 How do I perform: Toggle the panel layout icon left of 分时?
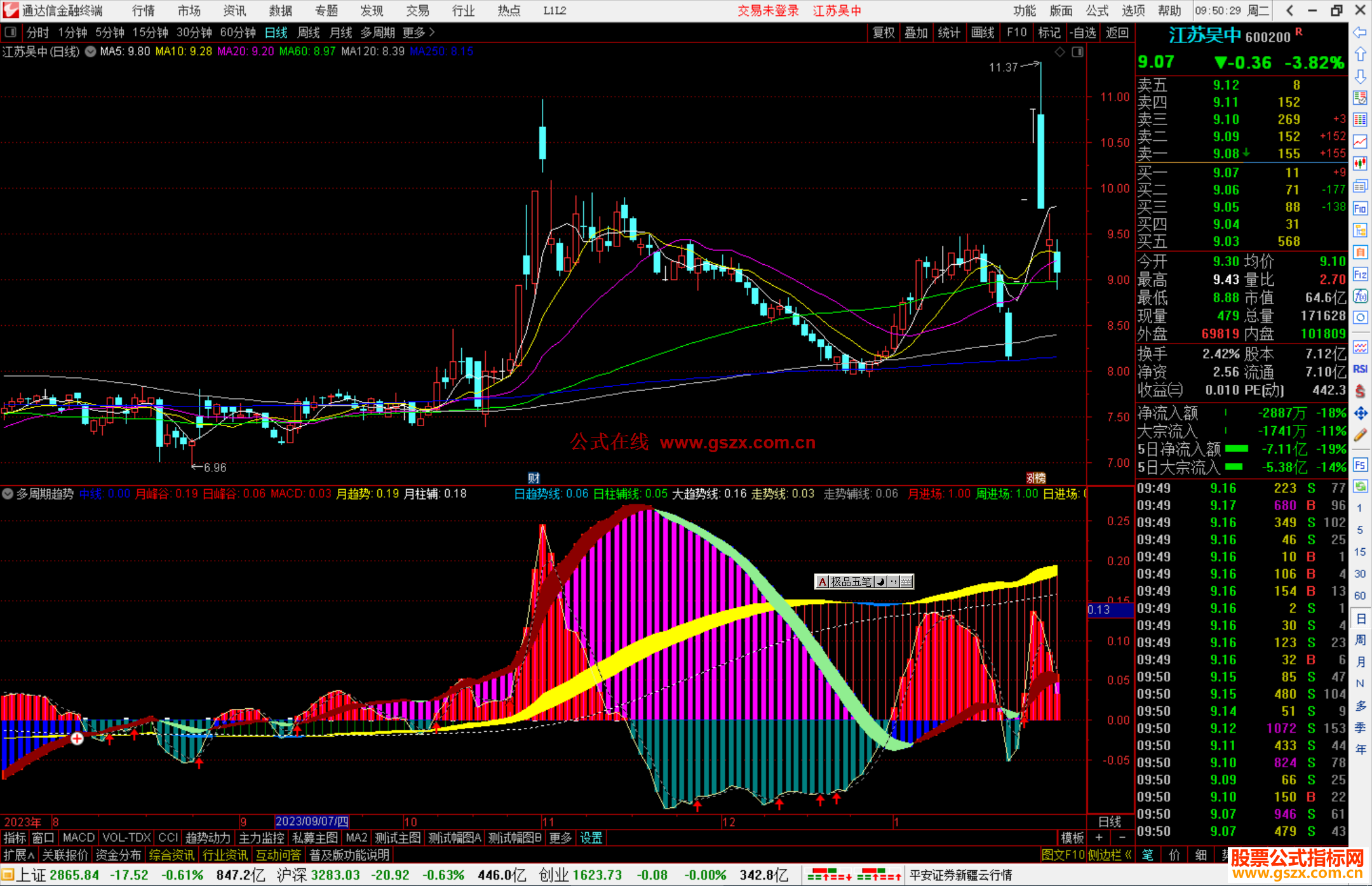(10, 32)
